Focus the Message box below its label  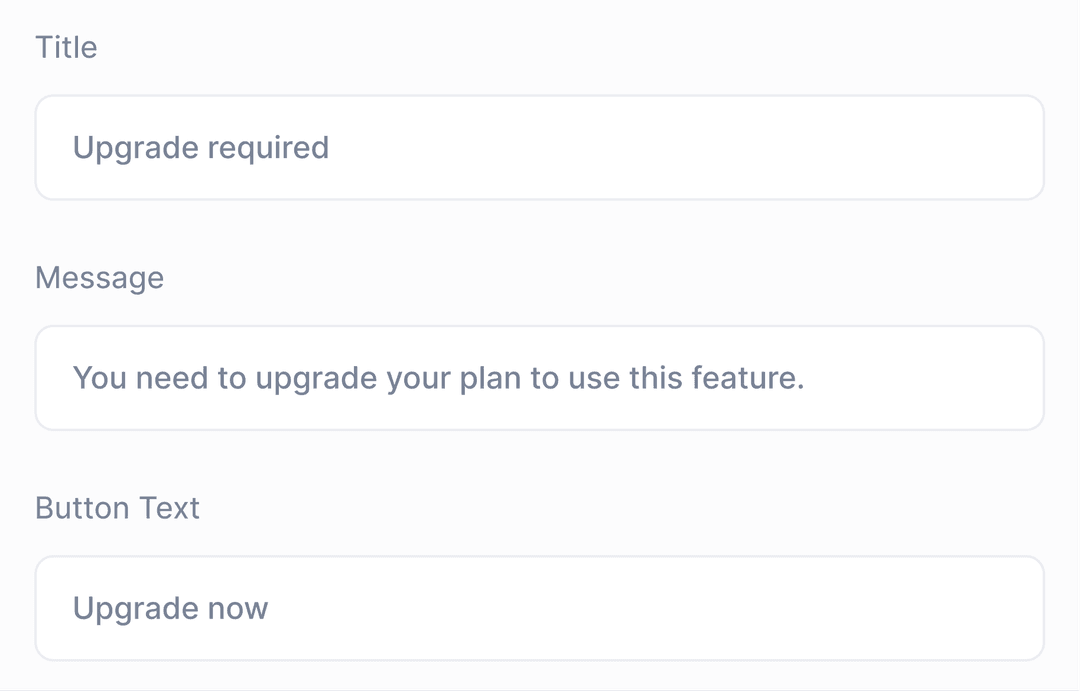[x=540, y=378]
